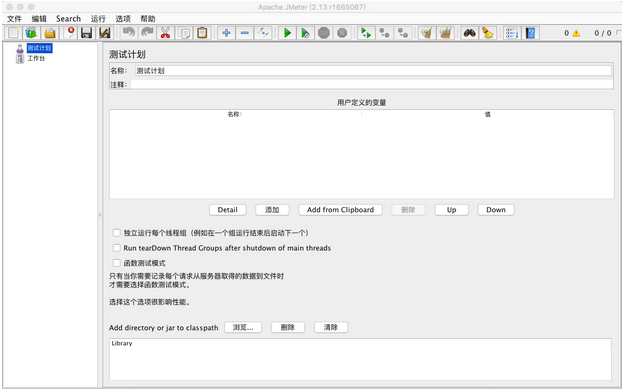The width and height of the screenshot is (623, 390).
Task: Open the 编辑 menu
Action: (39, 19)
